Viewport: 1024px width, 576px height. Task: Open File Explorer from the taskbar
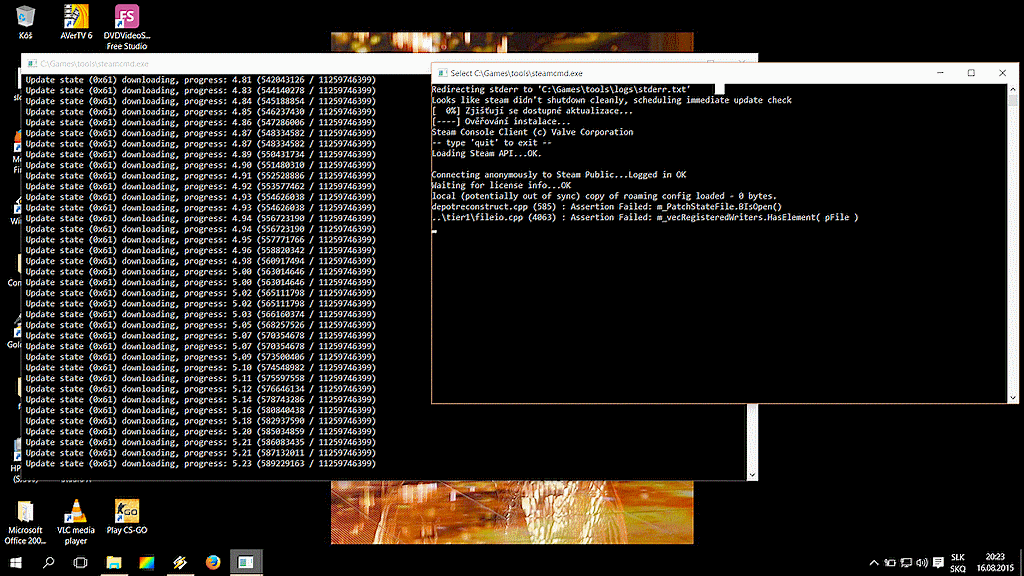(x=114, y=562)
